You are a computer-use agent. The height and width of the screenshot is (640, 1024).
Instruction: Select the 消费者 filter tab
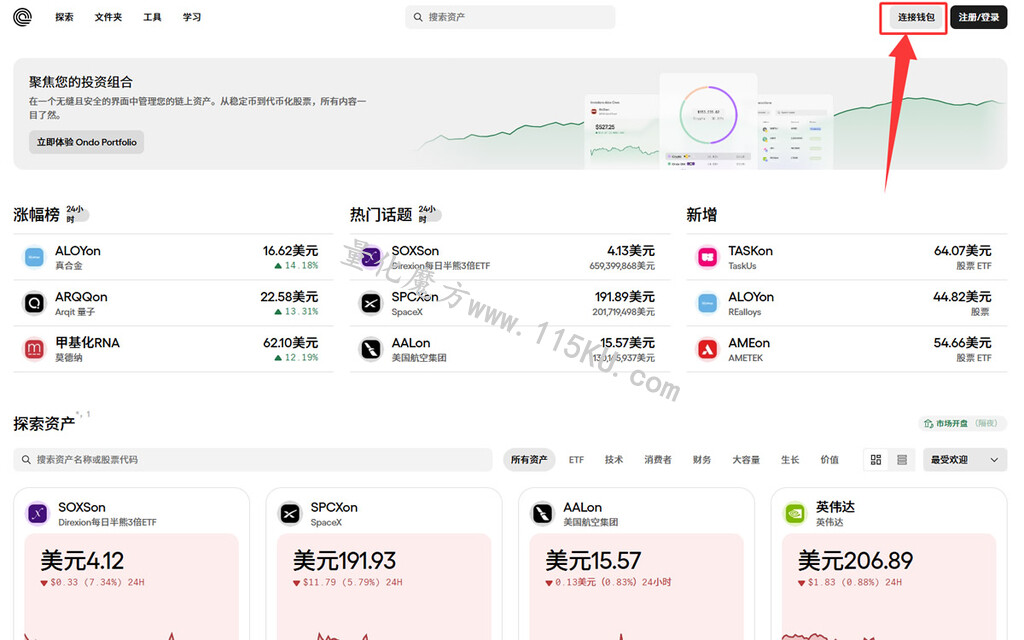point(658,460)
